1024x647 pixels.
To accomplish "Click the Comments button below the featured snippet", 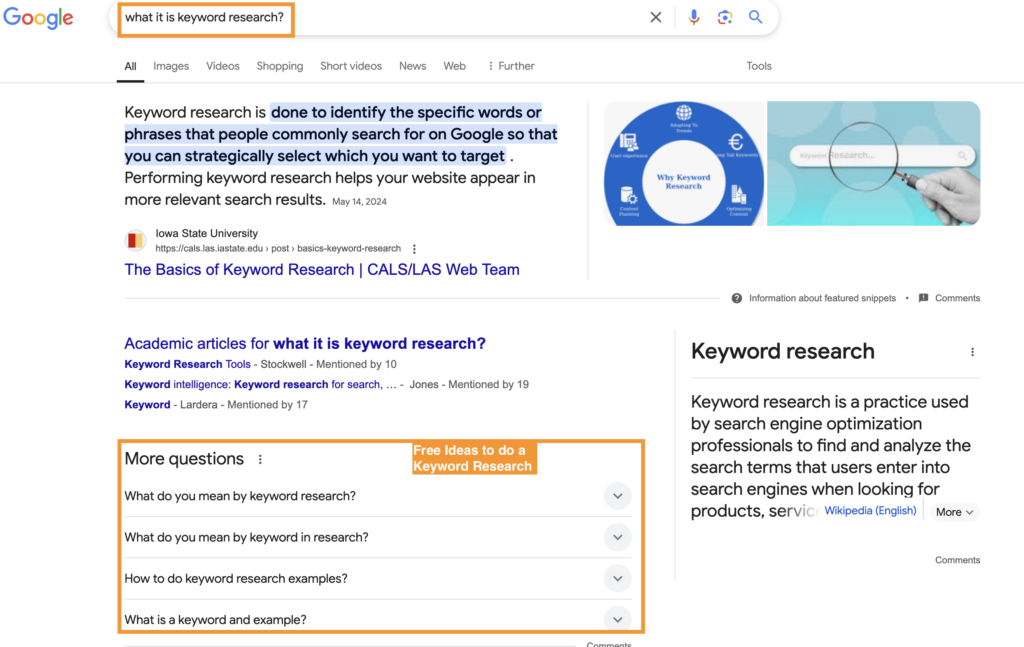I will tap(948, 297).
